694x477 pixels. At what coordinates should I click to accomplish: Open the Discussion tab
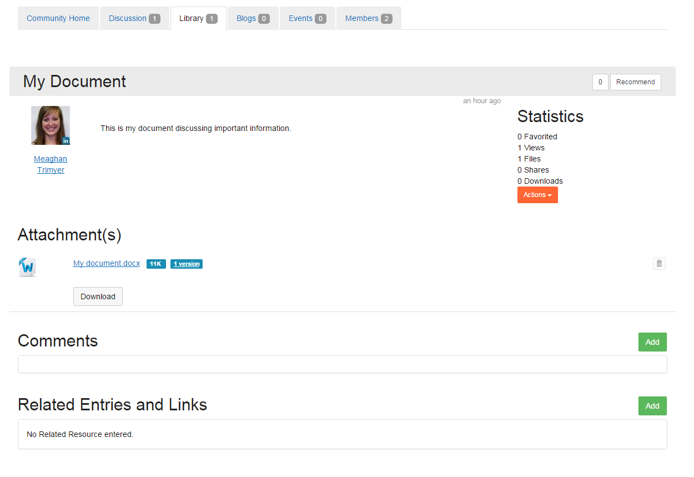[134, 18]
